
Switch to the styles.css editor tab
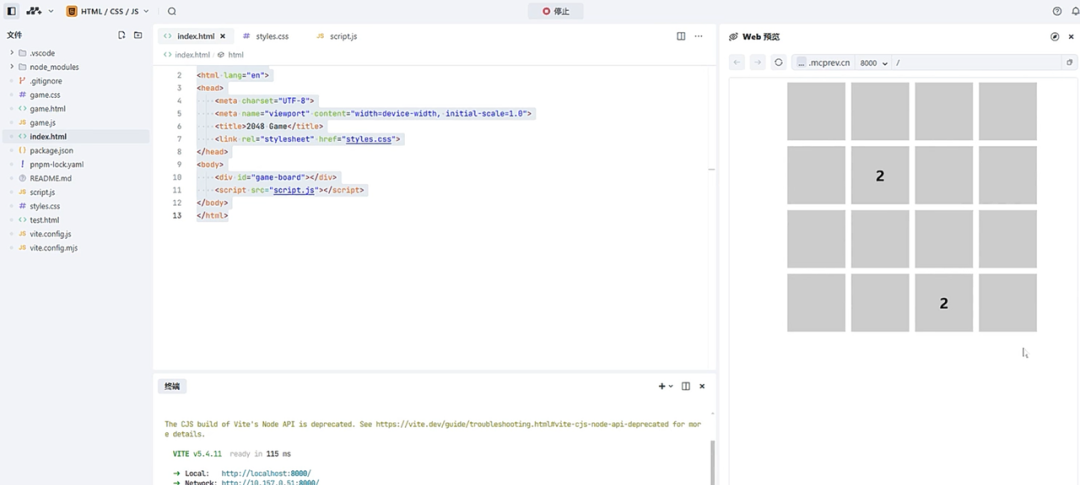266,36
